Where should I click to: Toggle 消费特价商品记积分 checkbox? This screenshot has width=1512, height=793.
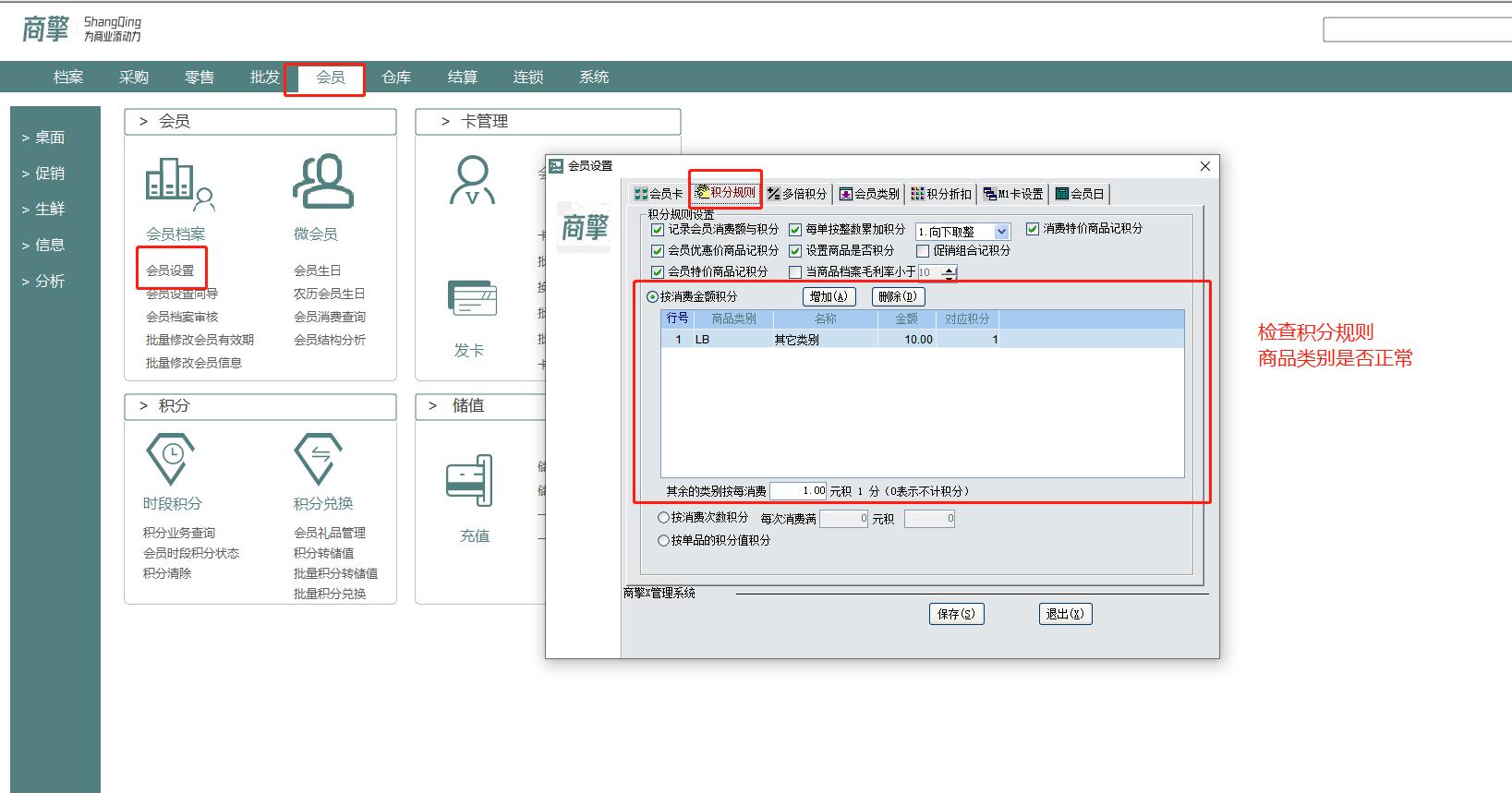point(1033,228)
